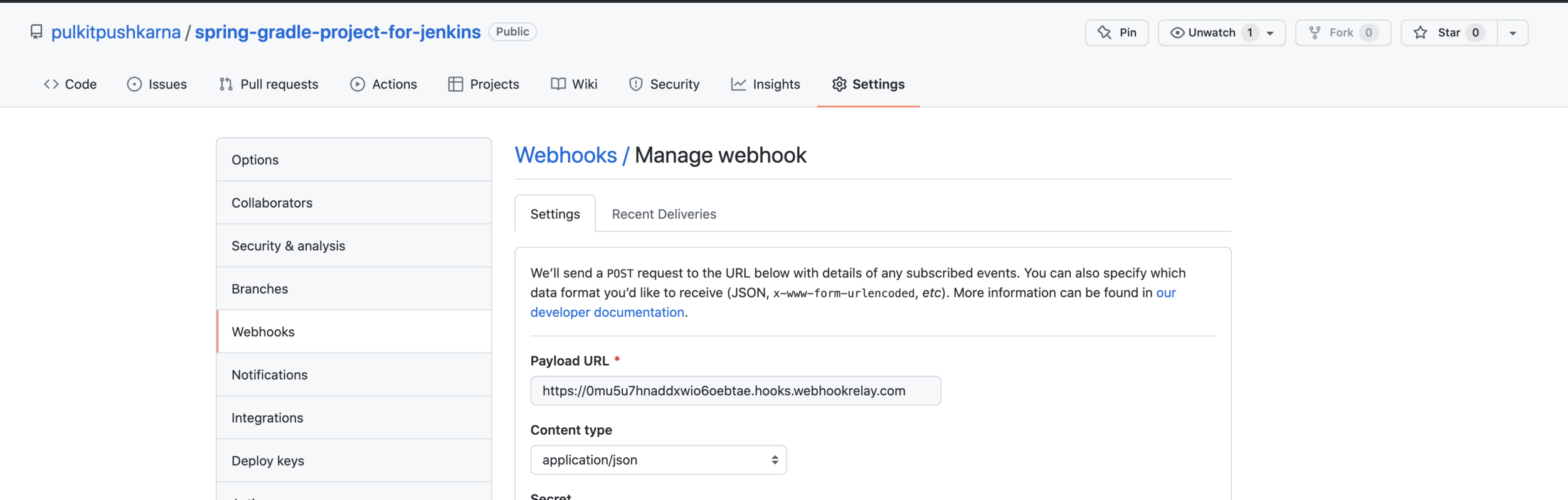Open the Actions tab
This screenshot has width=1568, height=500.
point(383,84)
